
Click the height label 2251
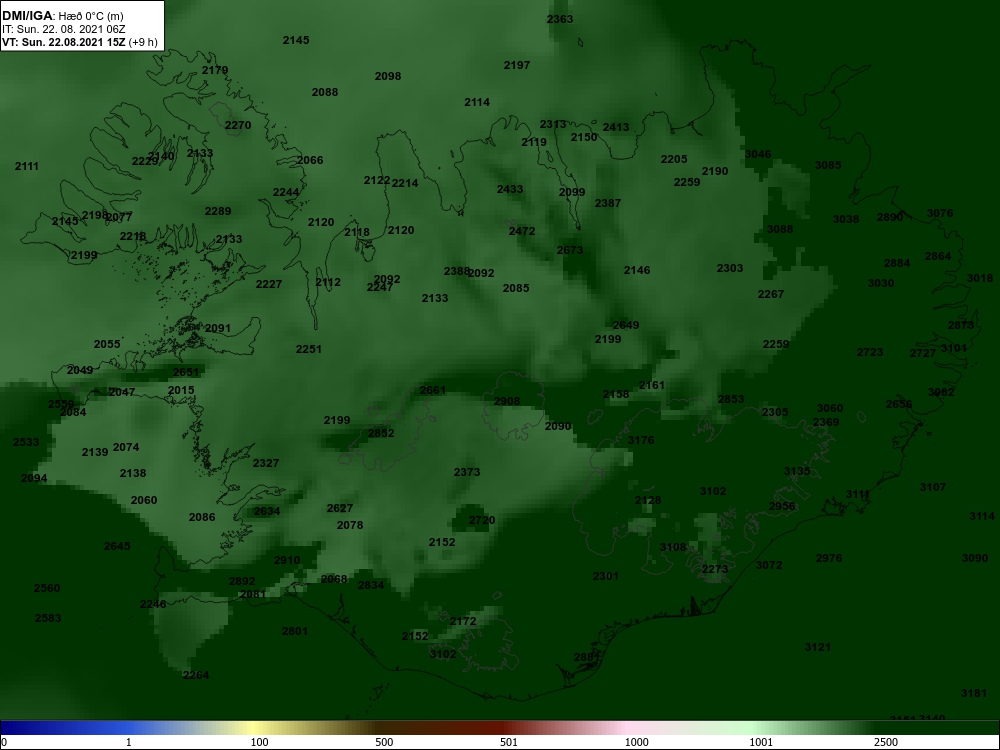(x=309, y=349)
